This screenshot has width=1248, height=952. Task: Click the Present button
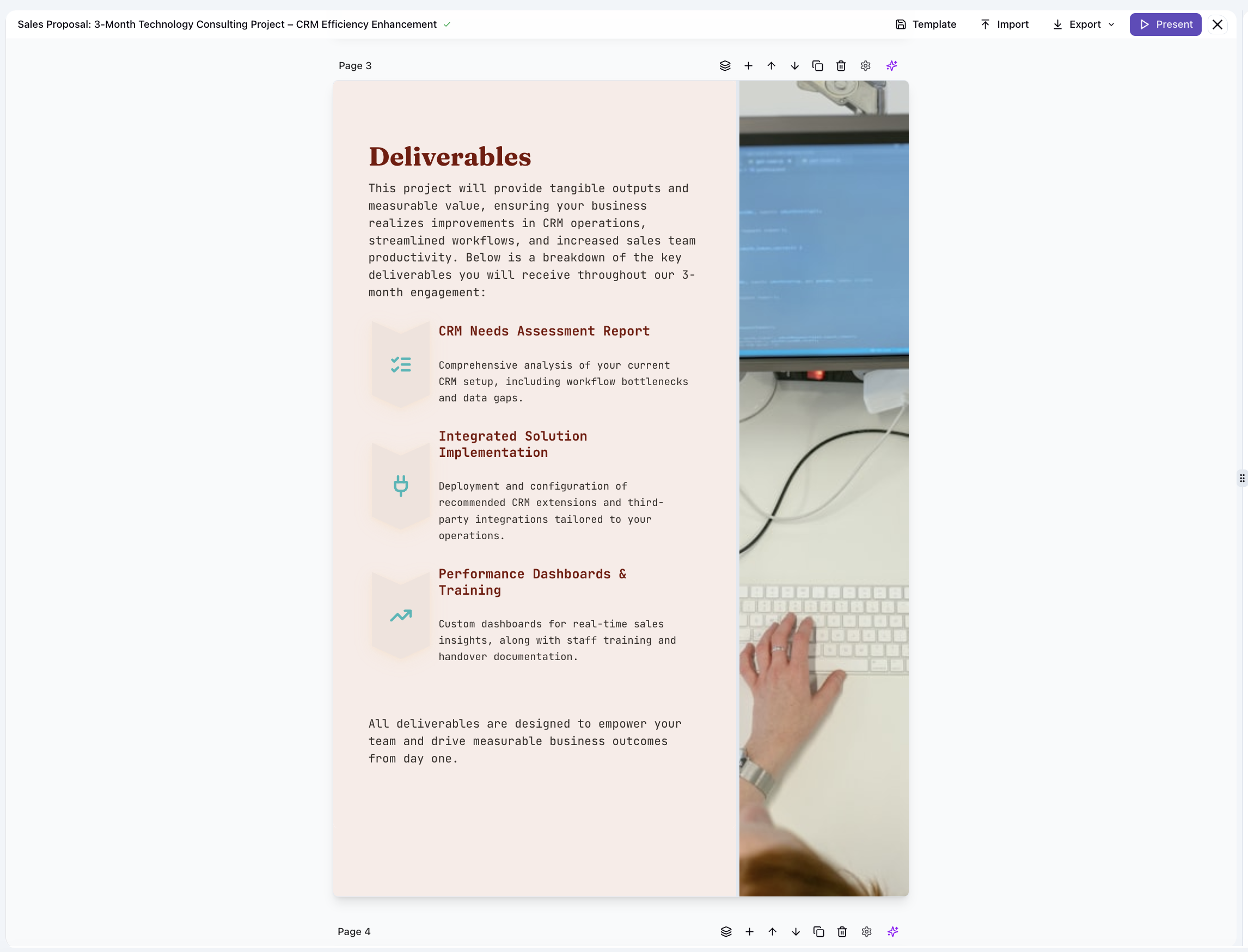(1165, 25)
